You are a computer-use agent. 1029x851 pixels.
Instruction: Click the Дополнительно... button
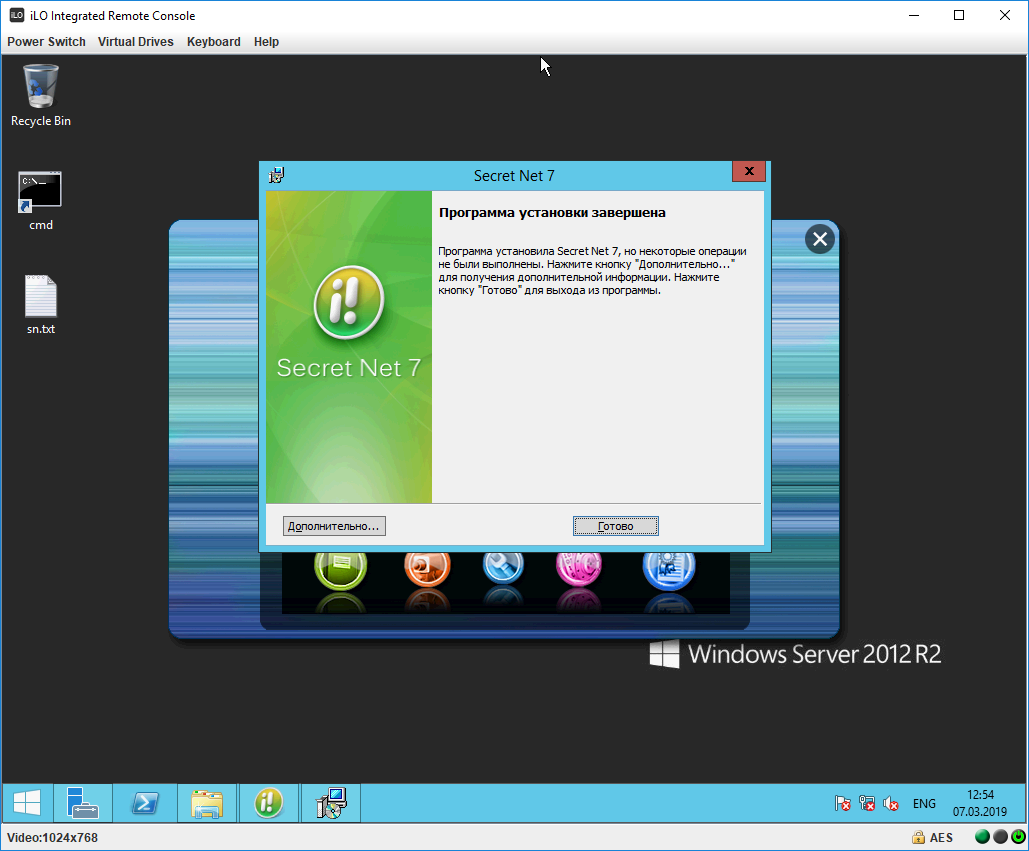click(x=334, y=526)
